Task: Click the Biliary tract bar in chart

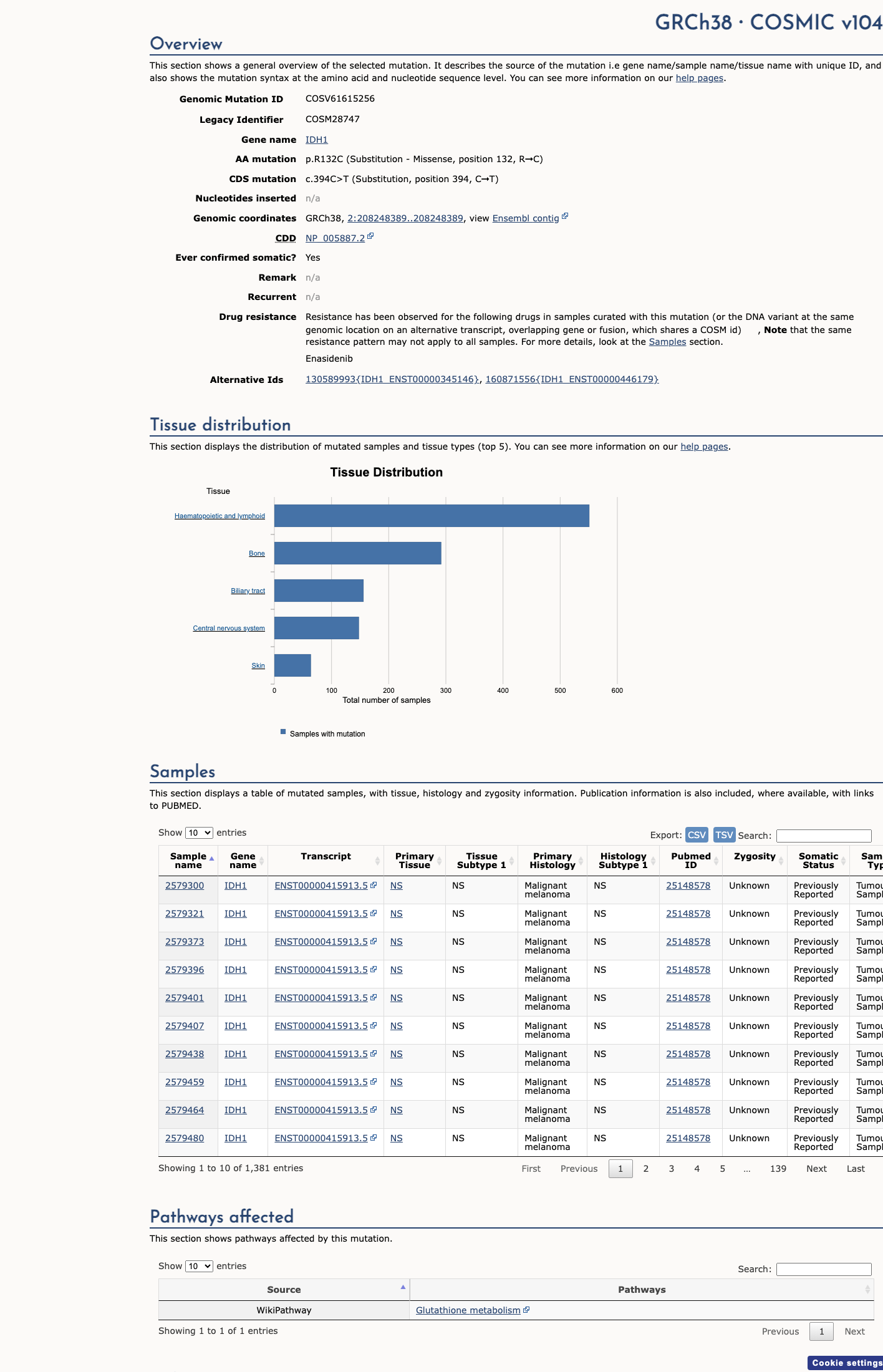Action: tap(319, 591)
